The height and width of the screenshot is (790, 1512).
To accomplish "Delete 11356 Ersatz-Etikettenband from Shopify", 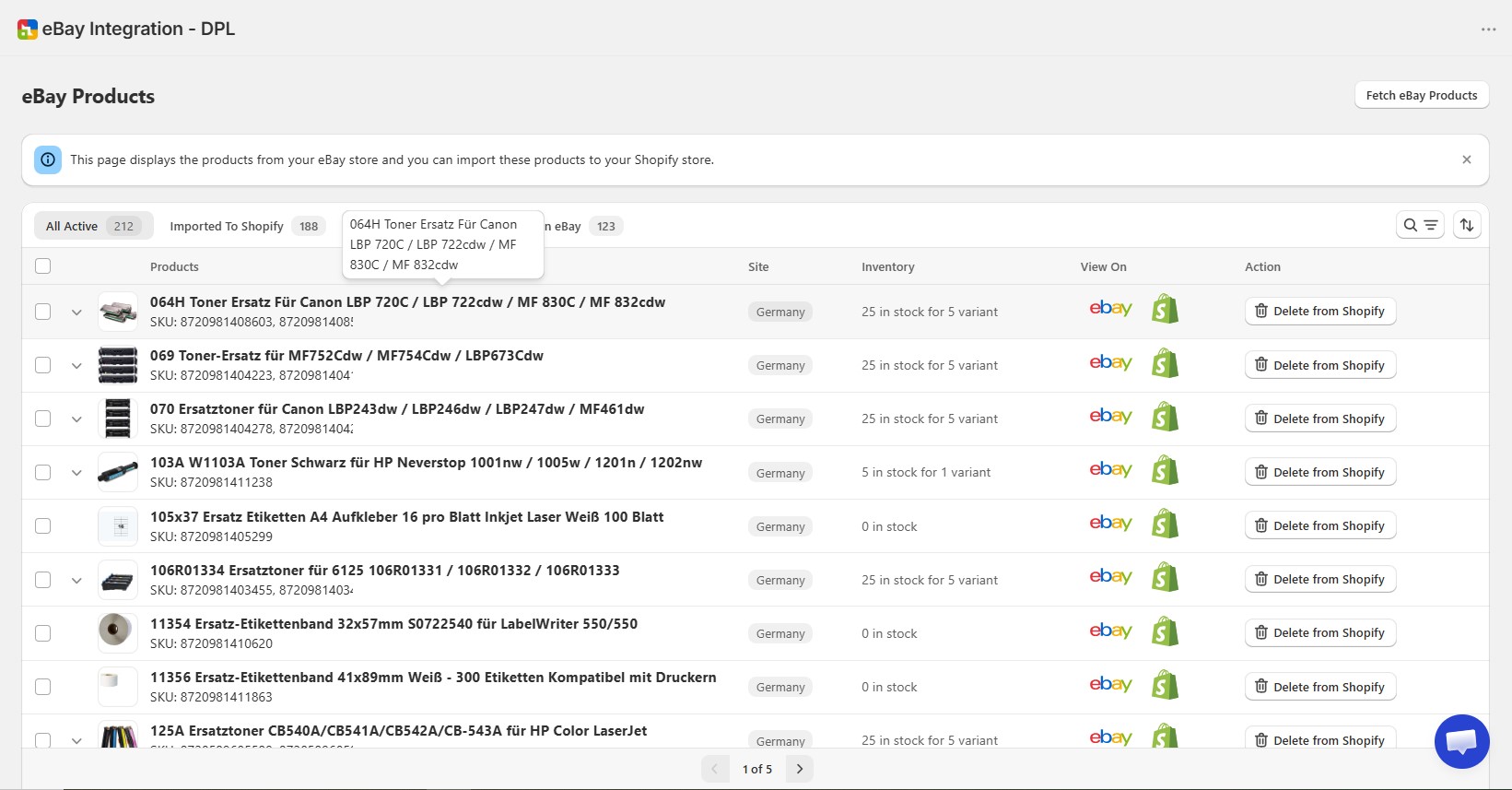I will coord(1320,687).
